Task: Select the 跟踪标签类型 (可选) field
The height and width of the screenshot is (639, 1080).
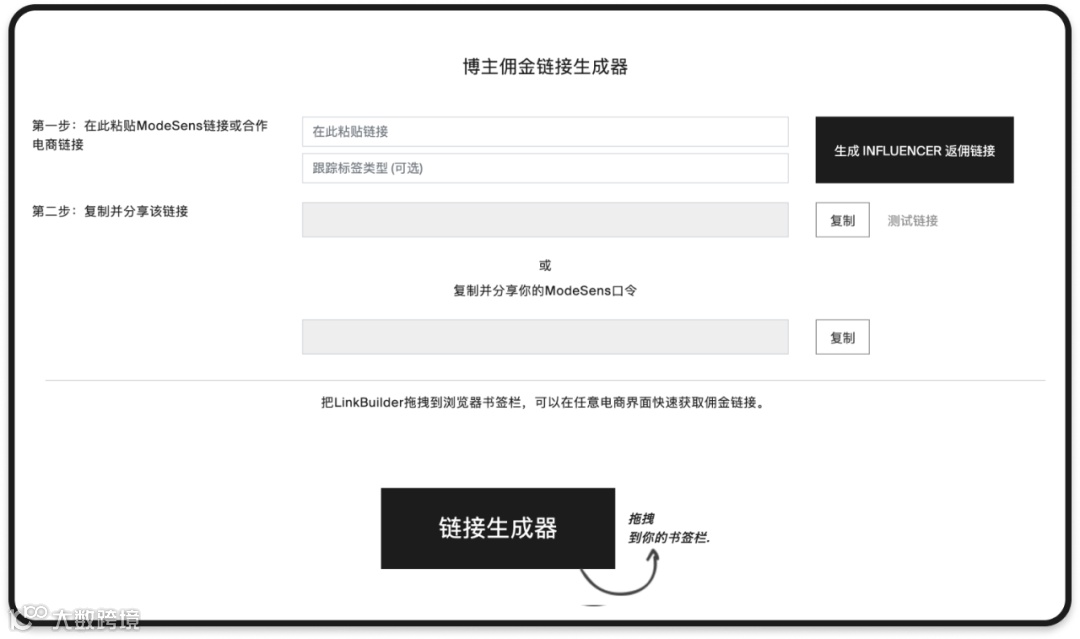Action: pos(545,168)
